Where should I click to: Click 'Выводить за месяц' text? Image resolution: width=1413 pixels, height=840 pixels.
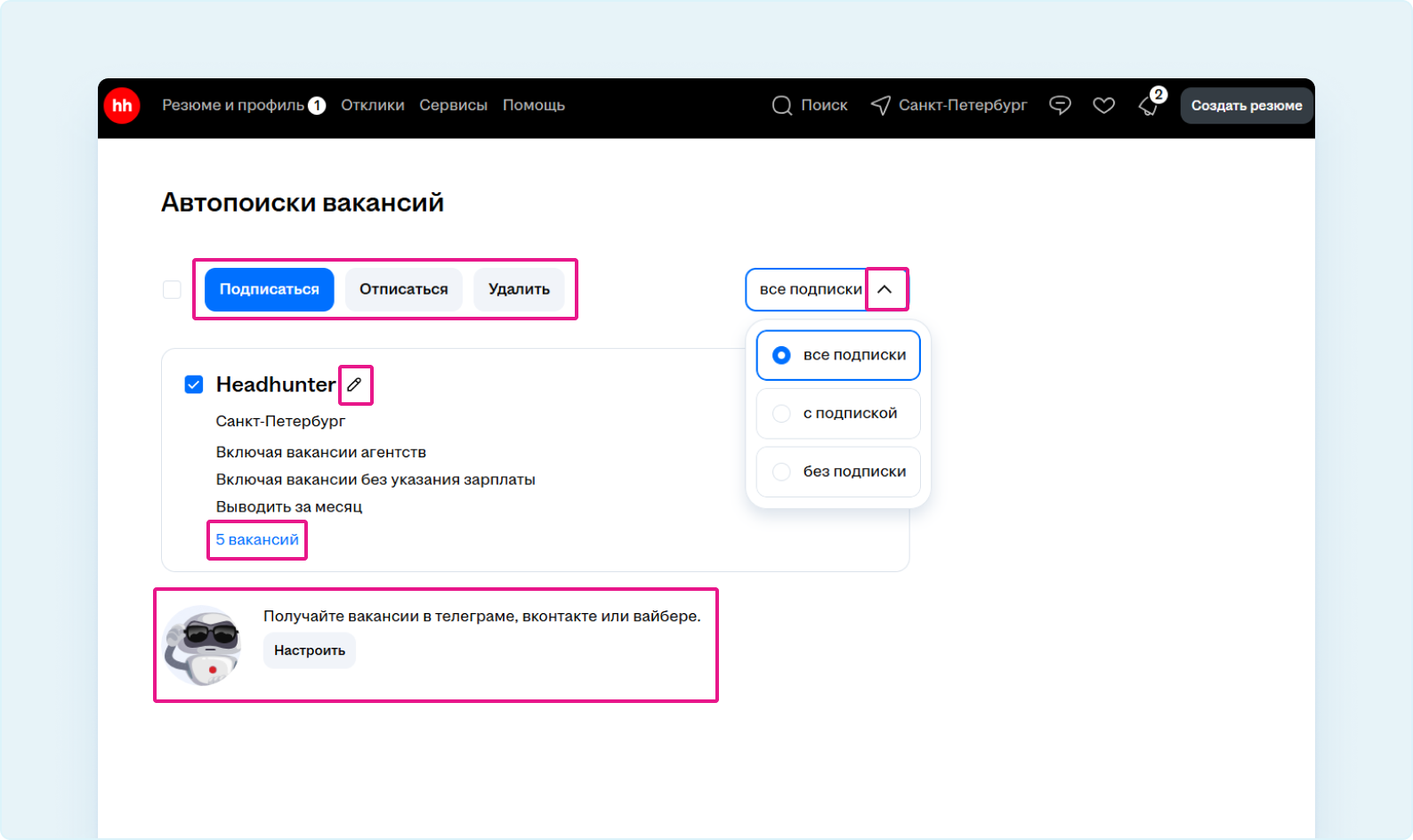[289, 507]
